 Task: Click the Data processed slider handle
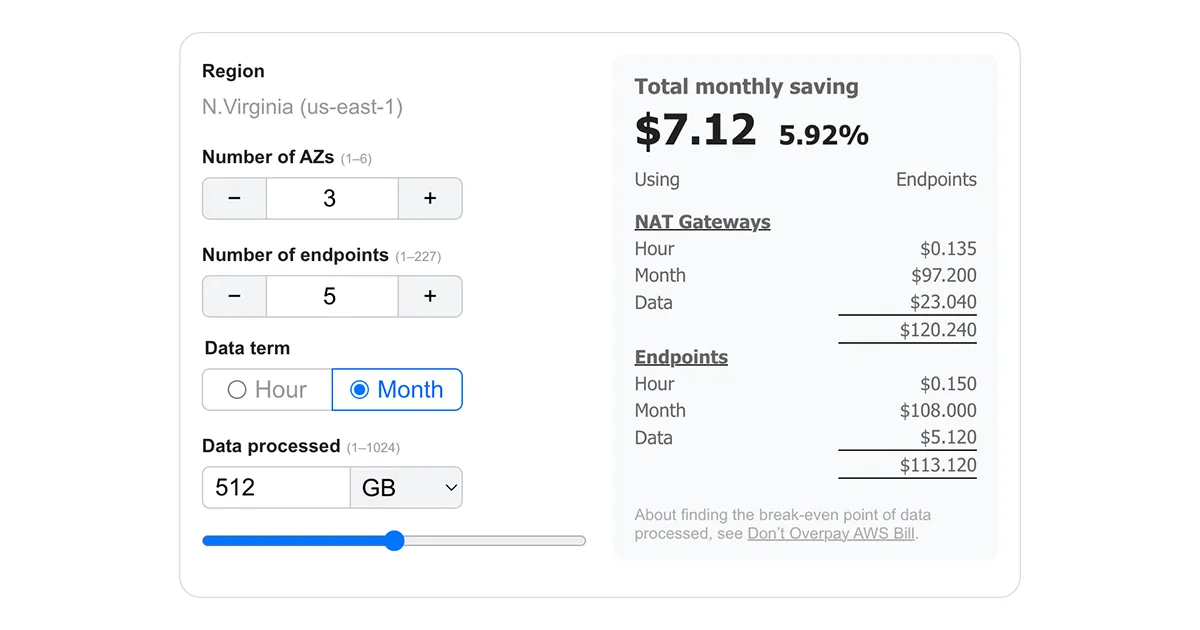(394, 541)
